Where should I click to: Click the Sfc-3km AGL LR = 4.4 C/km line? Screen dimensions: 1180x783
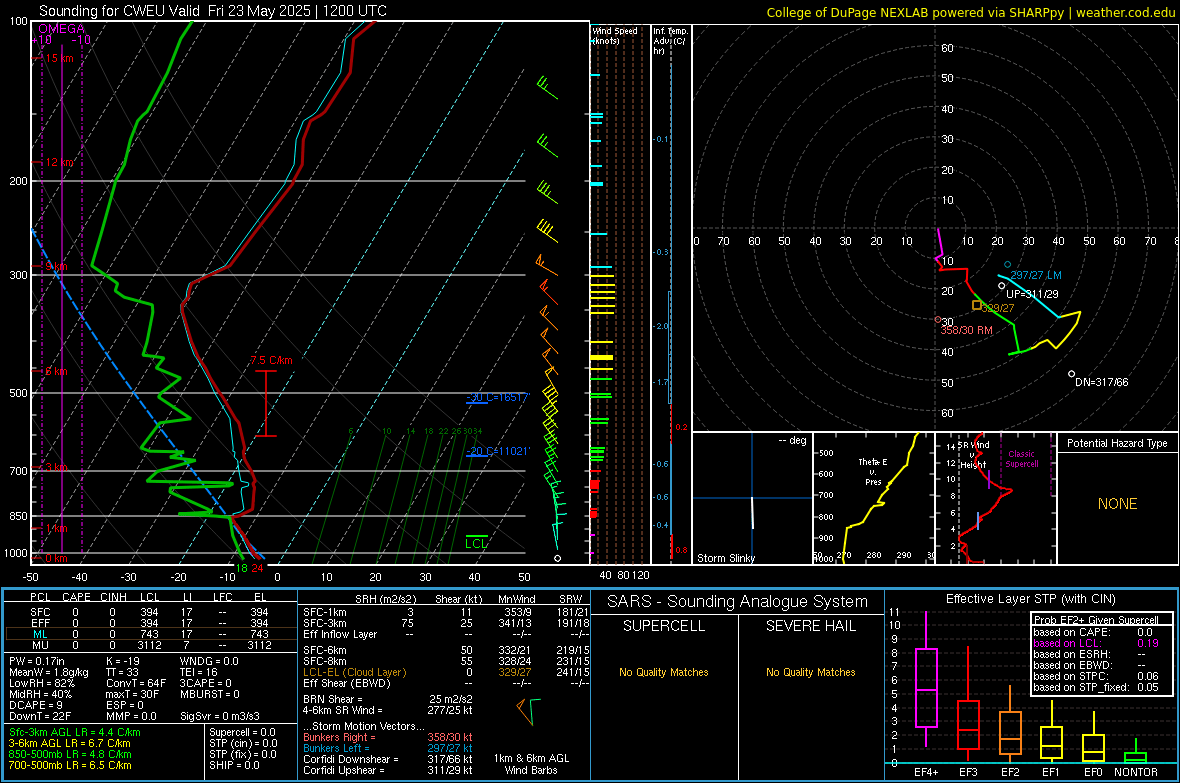(75, 732)
